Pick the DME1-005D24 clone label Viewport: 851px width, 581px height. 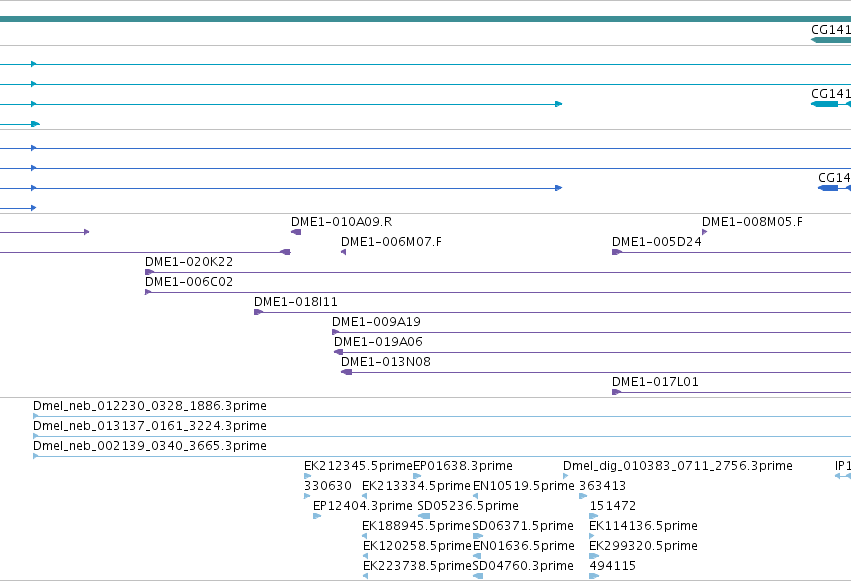point(657,242)
